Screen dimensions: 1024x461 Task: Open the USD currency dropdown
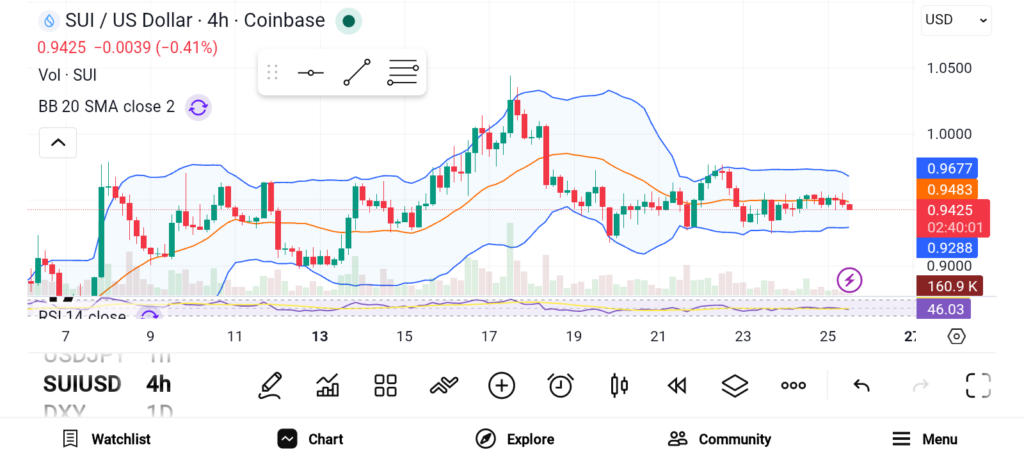coord(955,19)
